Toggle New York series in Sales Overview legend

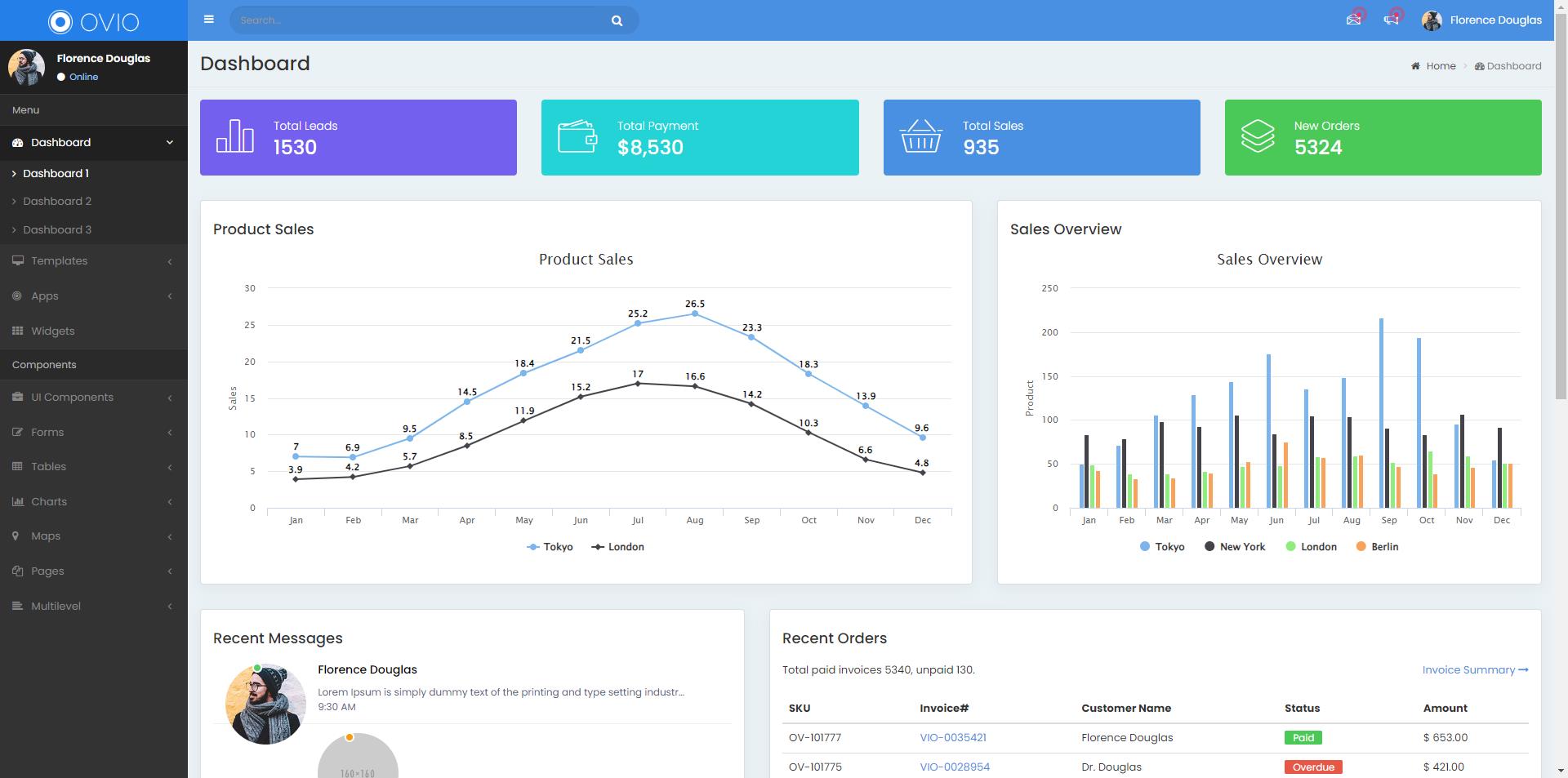point(1235,547)
